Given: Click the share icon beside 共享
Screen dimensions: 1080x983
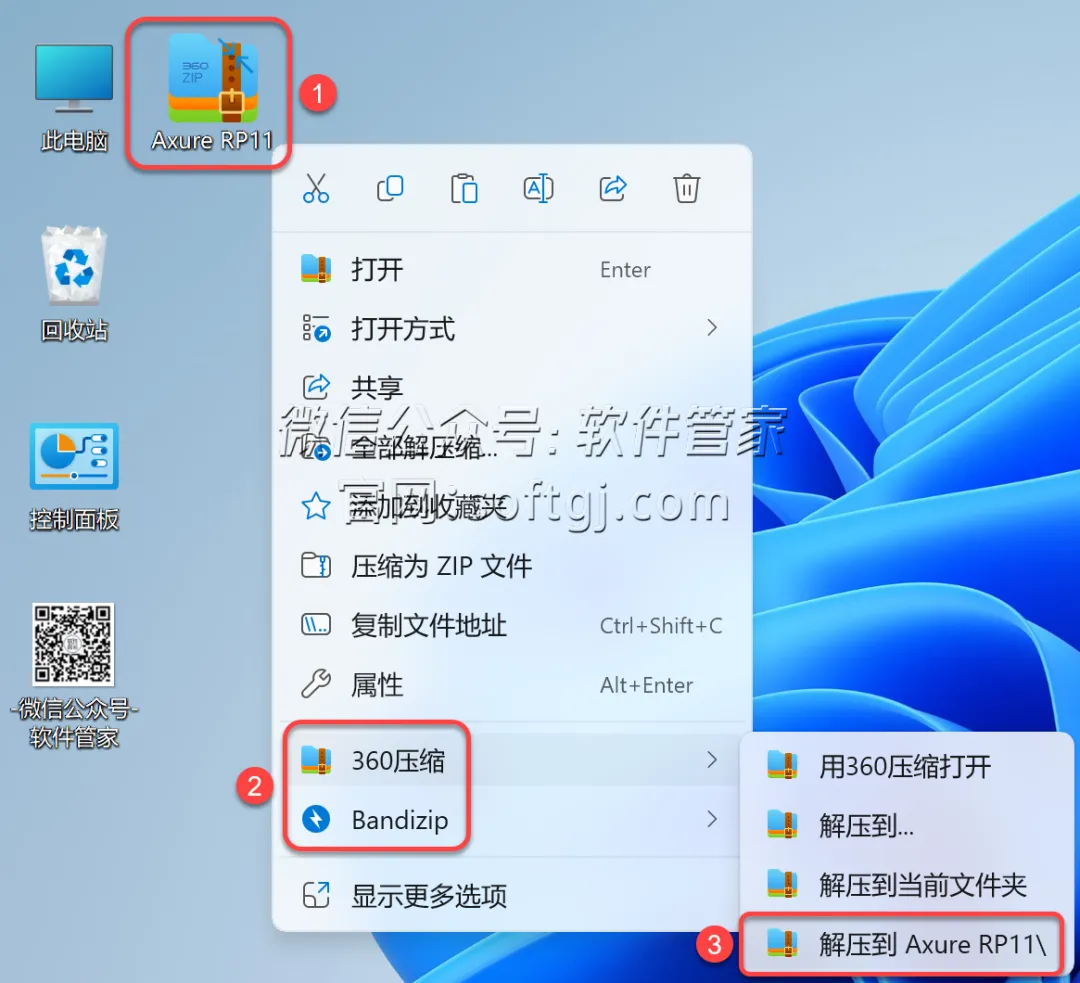Looking at the screenshot, I should point(316,387).
